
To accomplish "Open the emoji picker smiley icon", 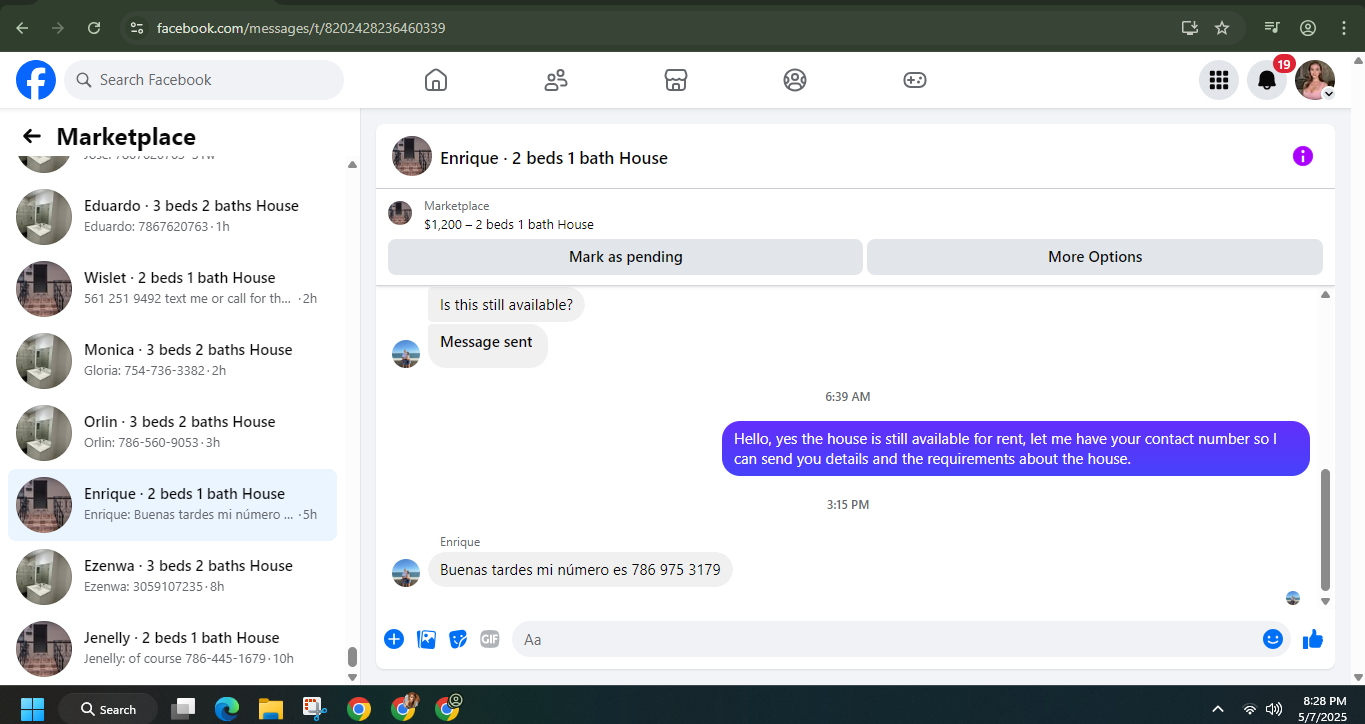I will coord(1273,639).
